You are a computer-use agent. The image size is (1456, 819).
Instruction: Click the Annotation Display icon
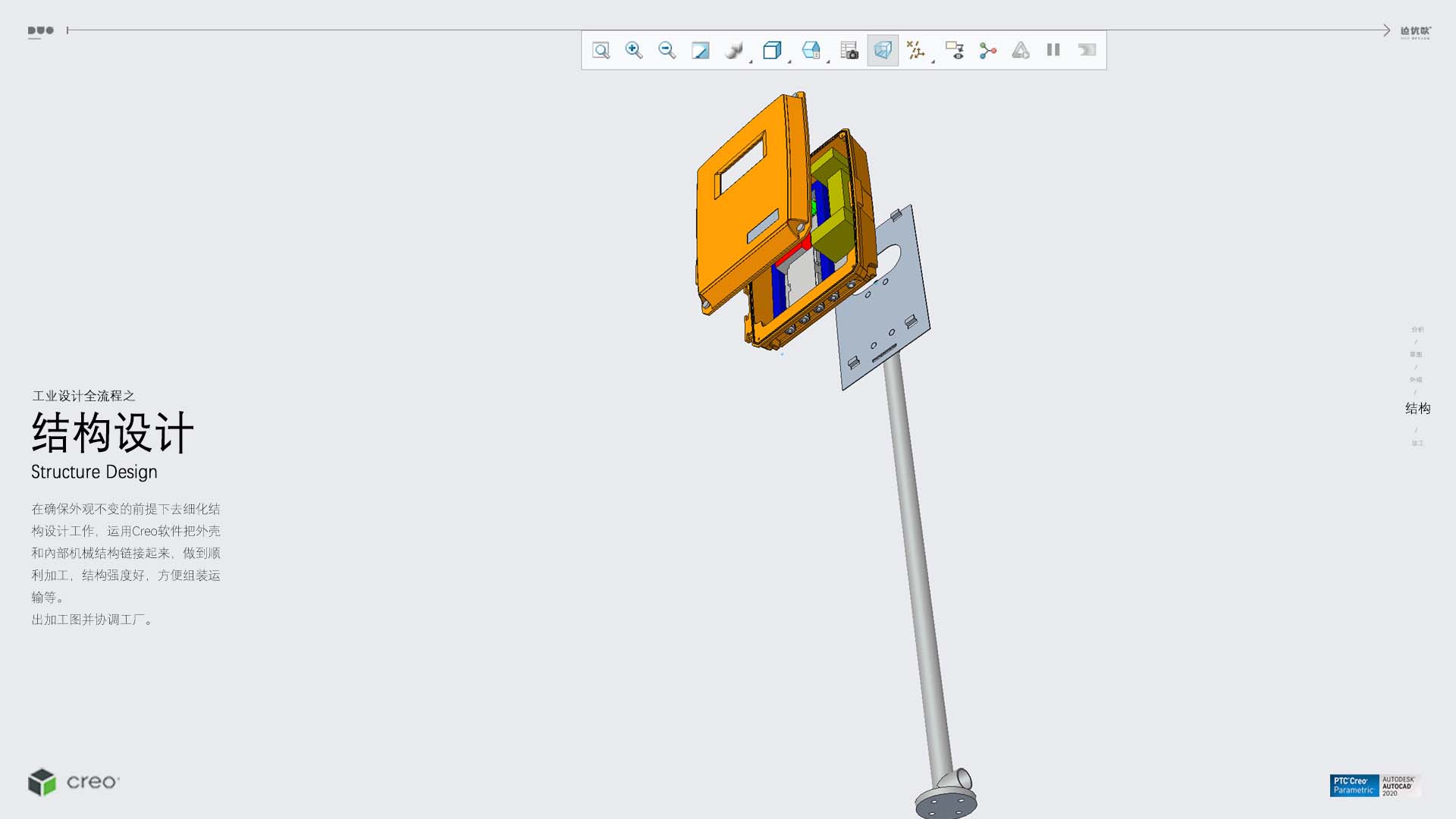[x=955, y=51]
